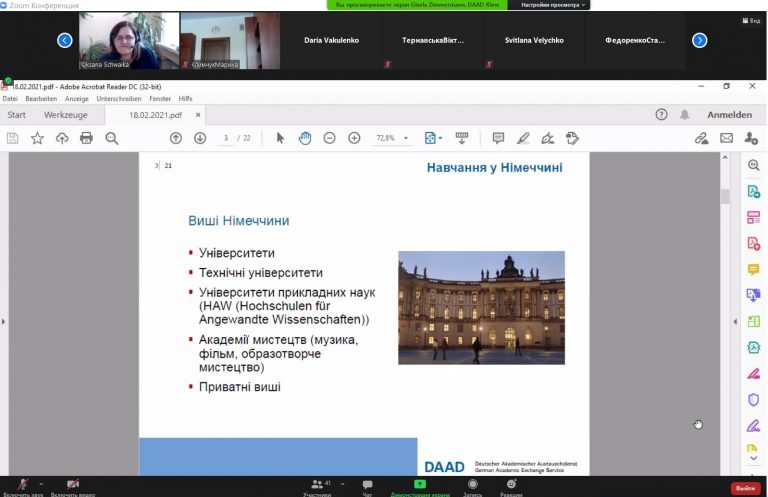Click the red leave meeting button
The image size is (768, 497).
(744, 488)
